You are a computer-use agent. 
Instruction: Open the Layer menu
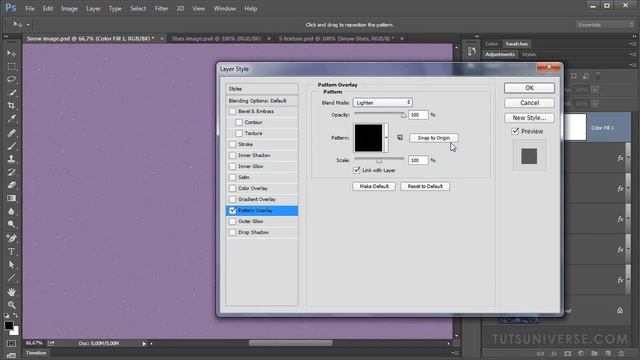pyautogui.click(x=93, y=9)
